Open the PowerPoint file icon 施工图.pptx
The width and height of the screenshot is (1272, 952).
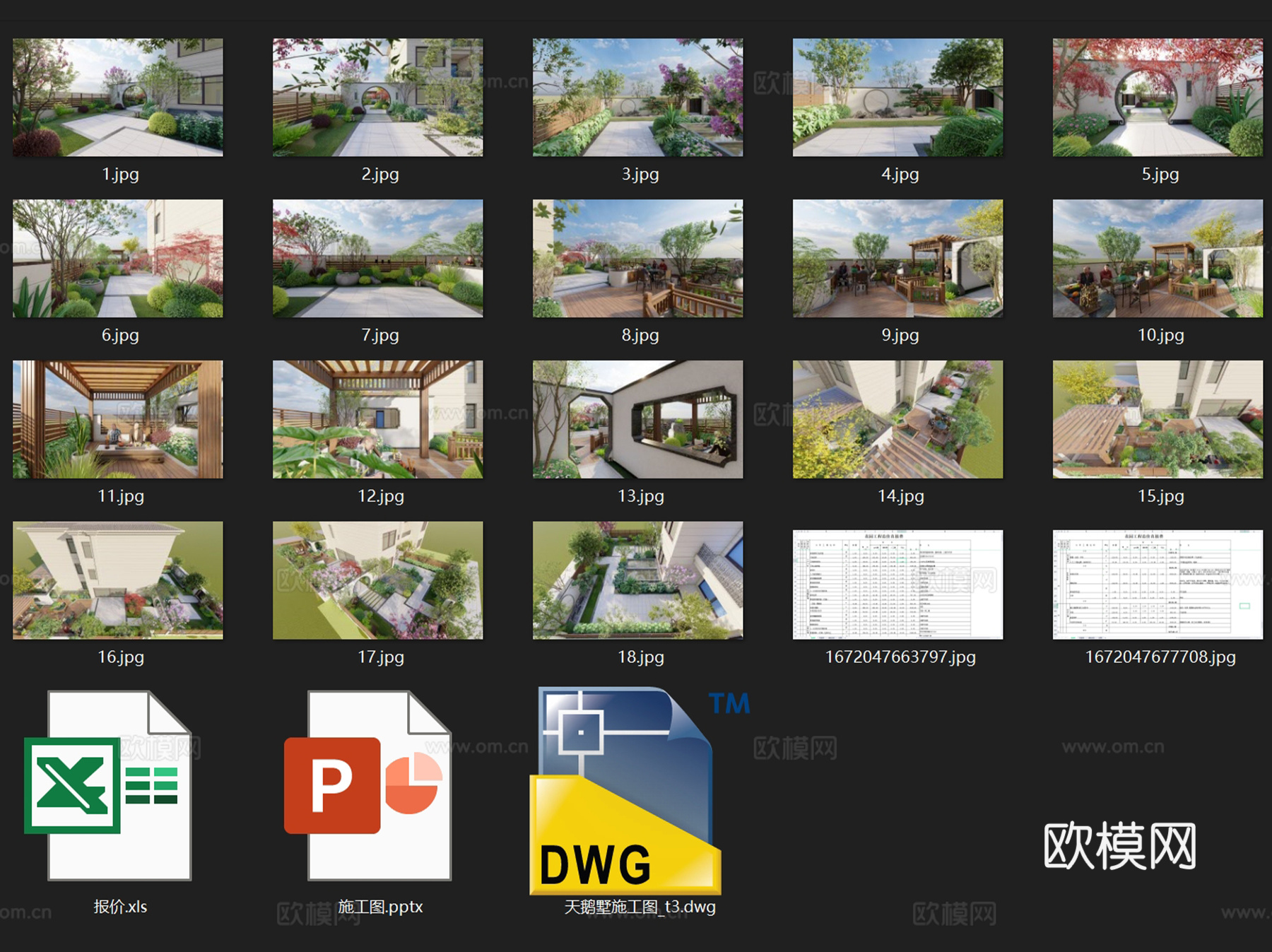(x=367, y=785)
